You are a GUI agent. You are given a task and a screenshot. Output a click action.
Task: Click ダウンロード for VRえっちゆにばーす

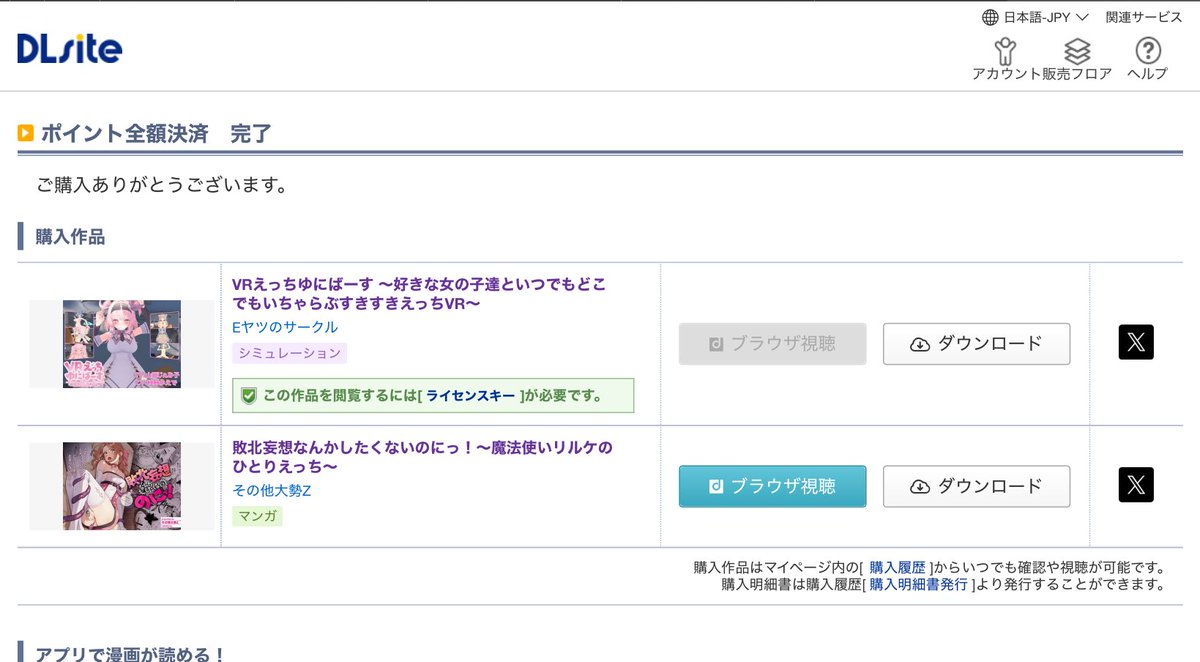point(976,344)
